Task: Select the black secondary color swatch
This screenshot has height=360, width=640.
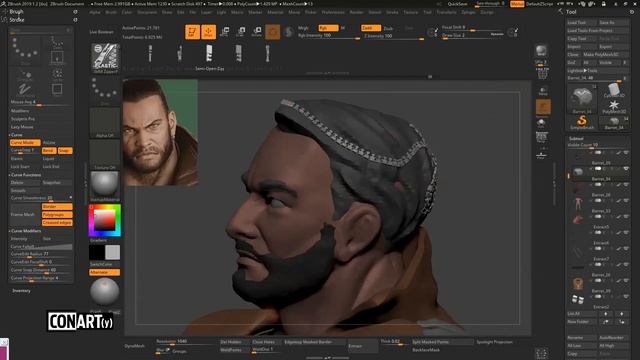Action: coord(96,253)
